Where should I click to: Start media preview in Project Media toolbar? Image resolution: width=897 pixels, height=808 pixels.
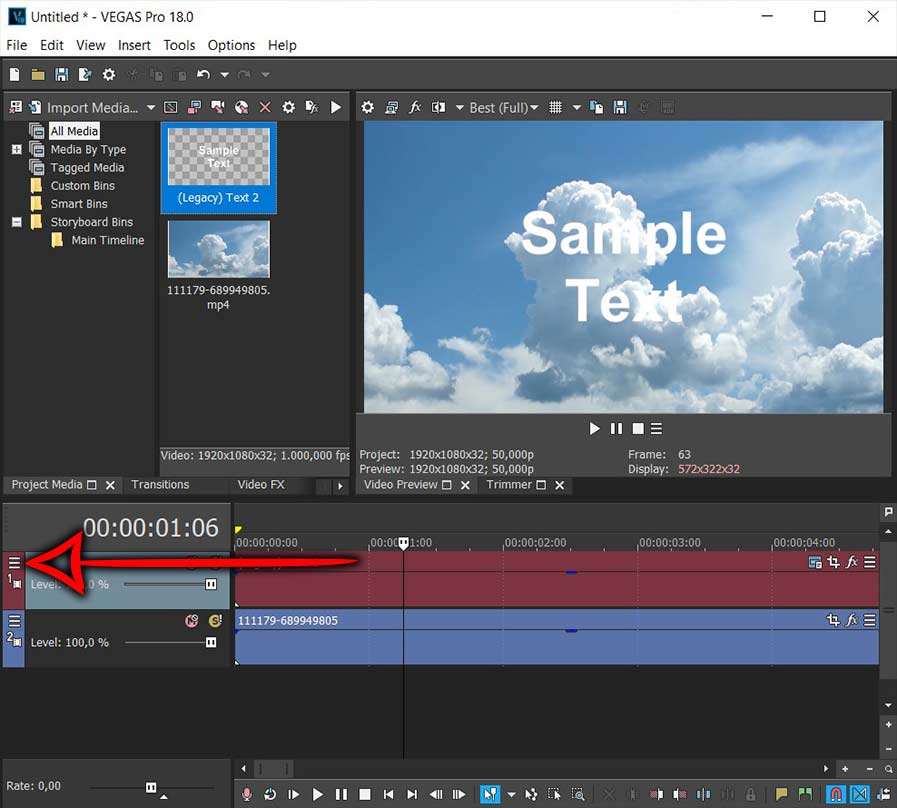(x=336, y=108)
